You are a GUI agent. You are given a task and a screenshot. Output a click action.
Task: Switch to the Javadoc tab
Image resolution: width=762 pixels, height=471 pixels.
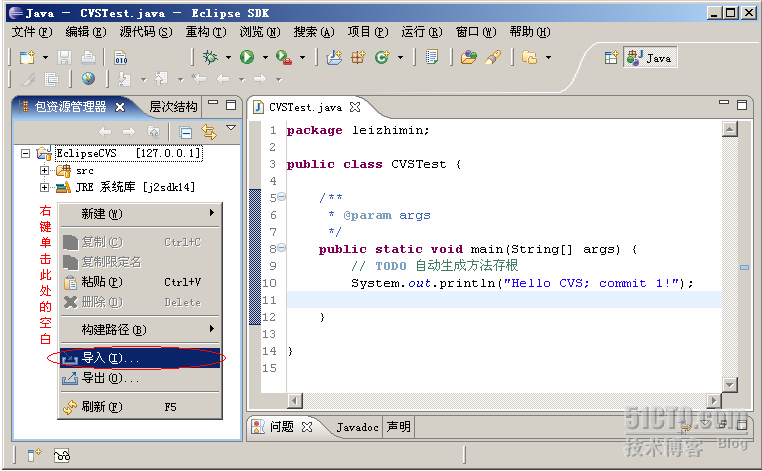(x=357, y=427)
